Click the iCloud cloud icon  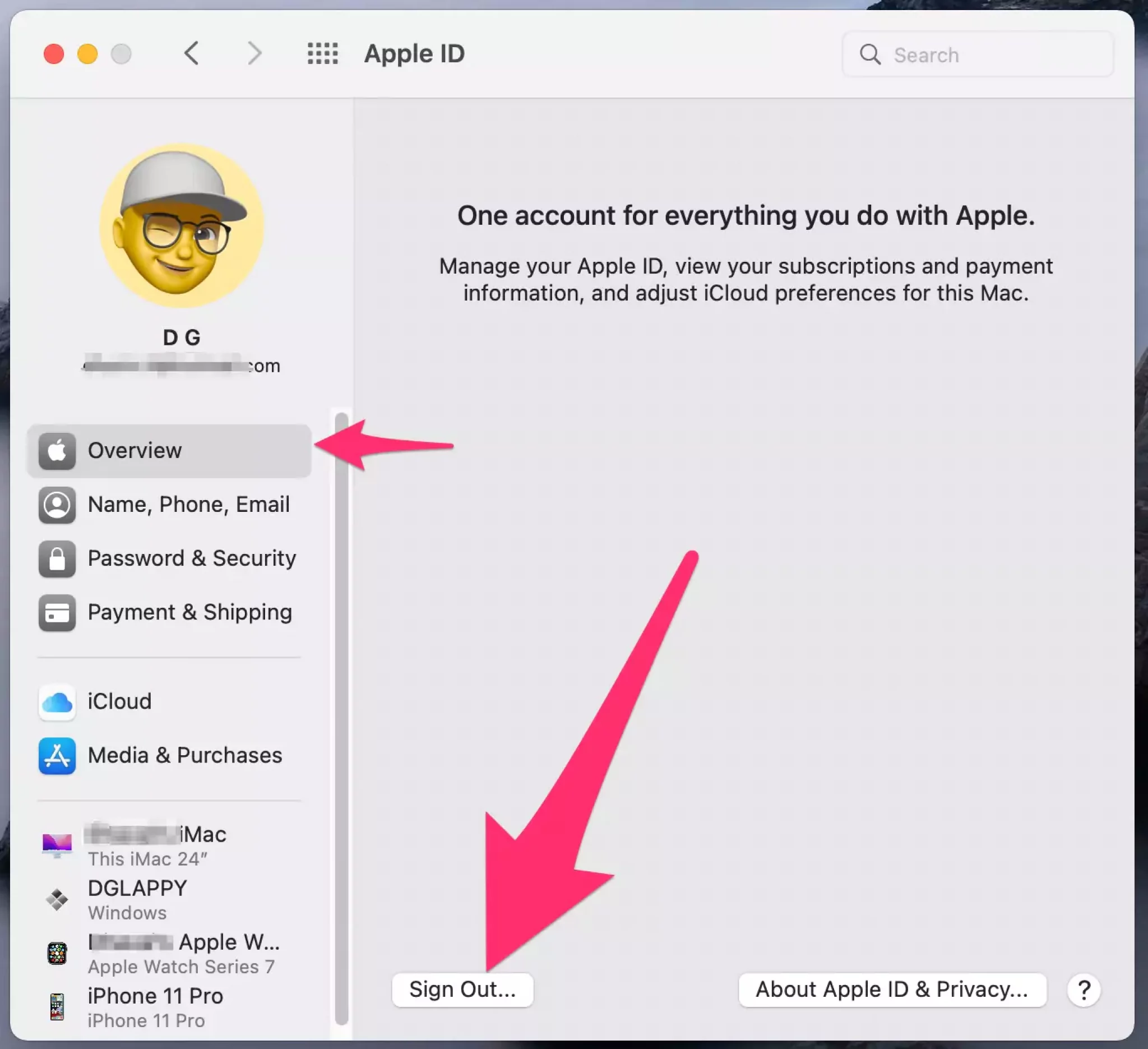(x=57, y=701)
